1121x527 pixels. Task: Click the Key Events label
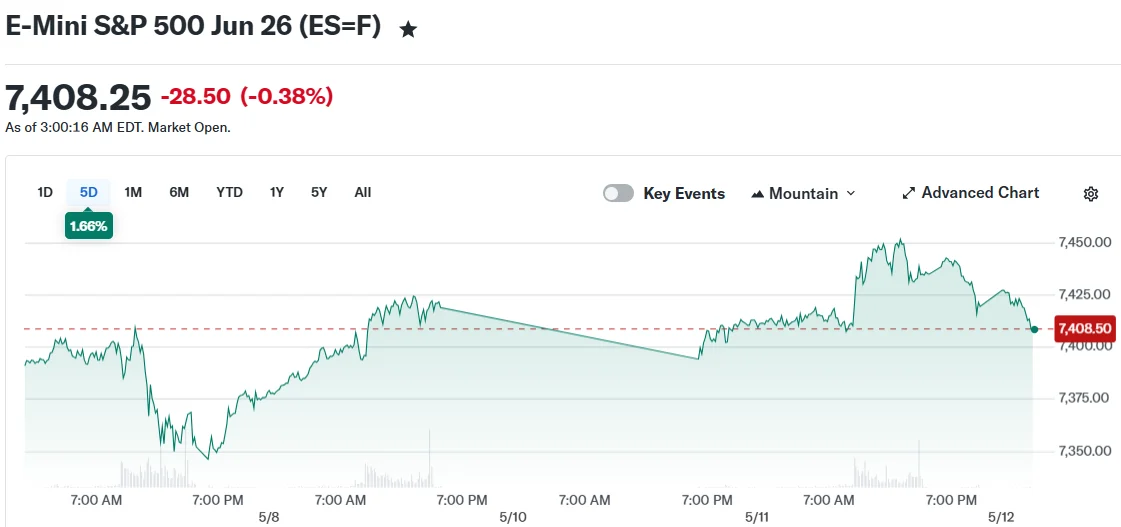[x=684, y=194]
